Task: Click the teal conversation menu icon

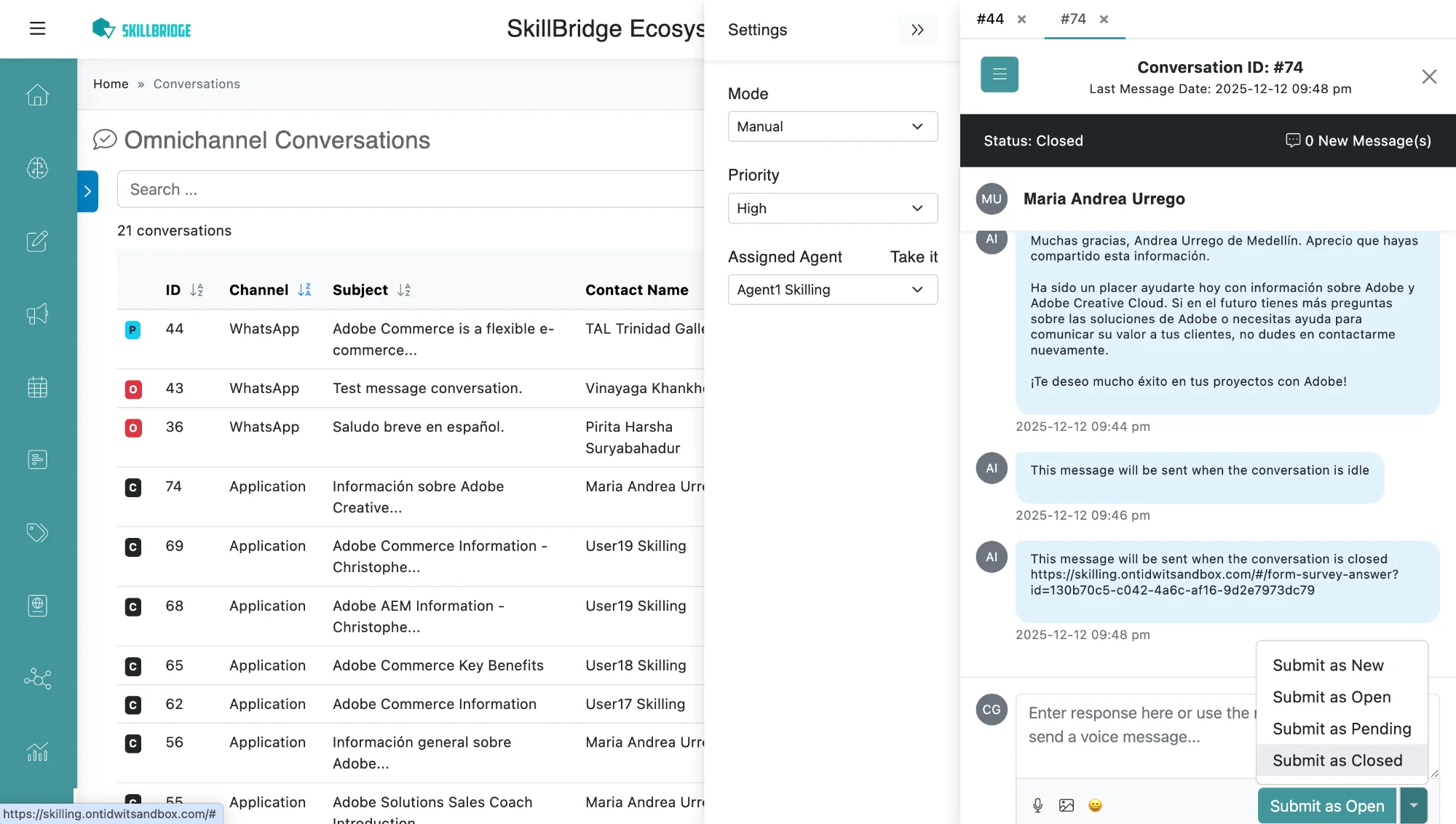Action: (999, 74)
